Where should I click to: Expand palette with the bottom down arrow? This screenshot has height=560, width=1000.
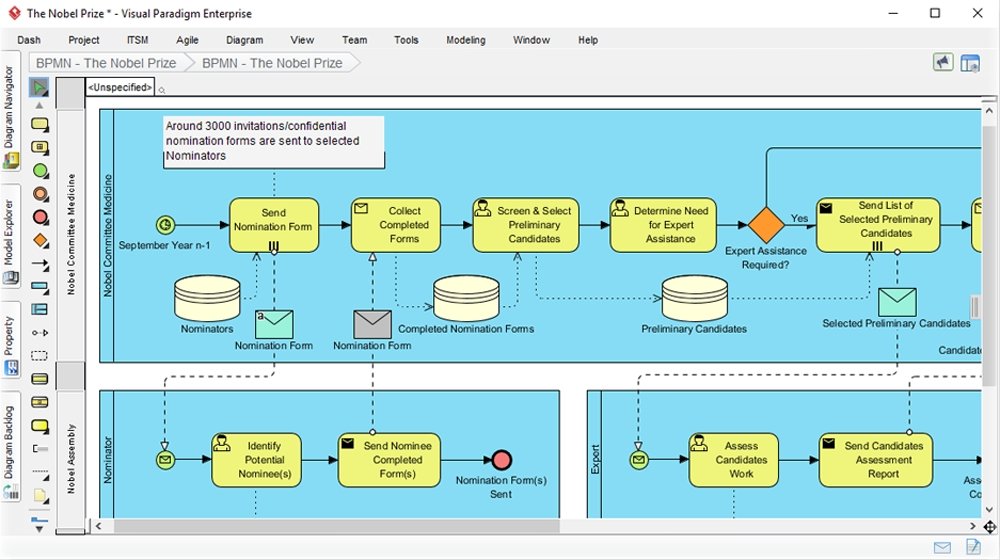point(40,528)
